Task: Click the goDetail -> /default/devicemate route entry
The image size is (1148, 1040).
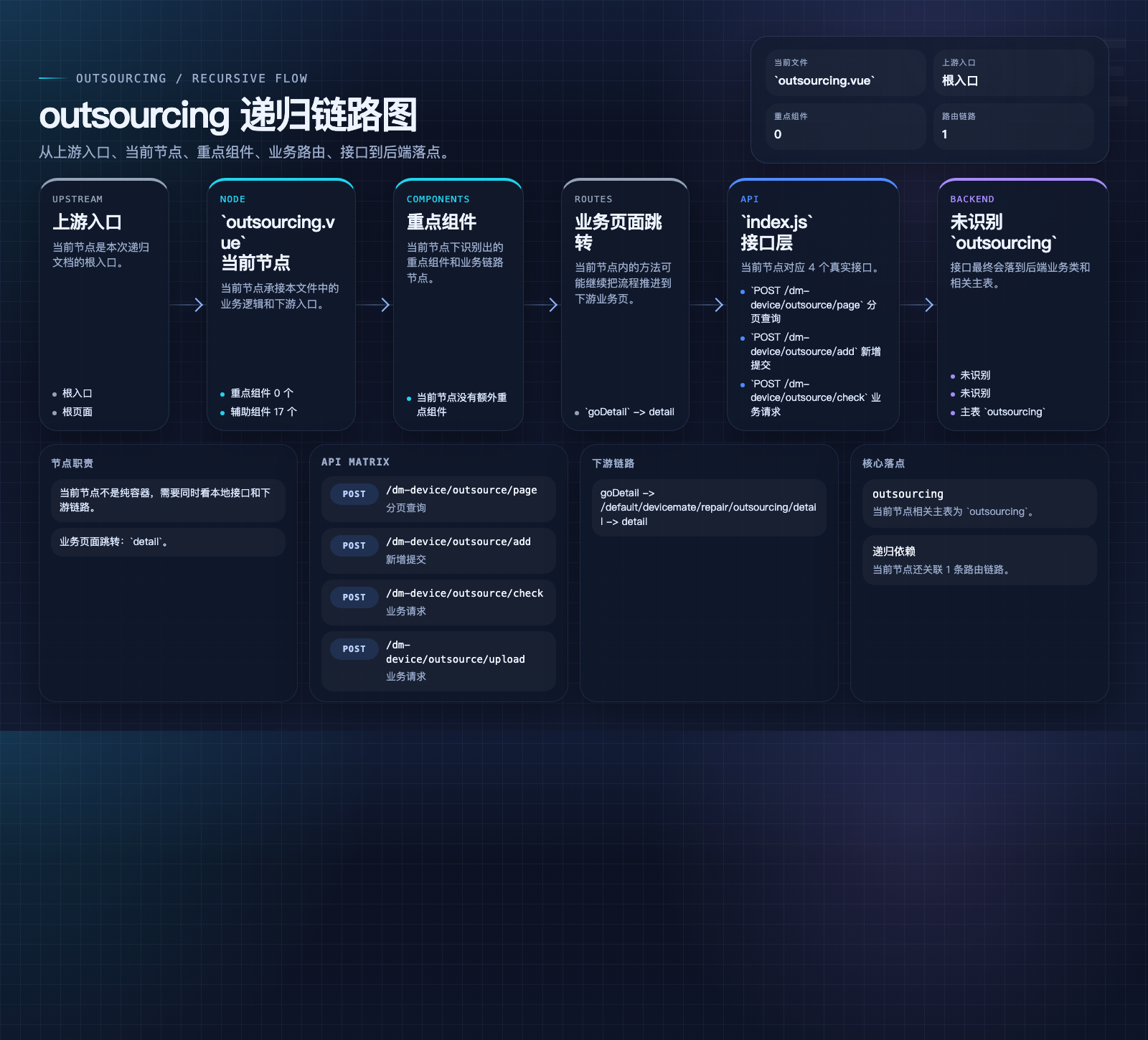Action: (709, 507)
